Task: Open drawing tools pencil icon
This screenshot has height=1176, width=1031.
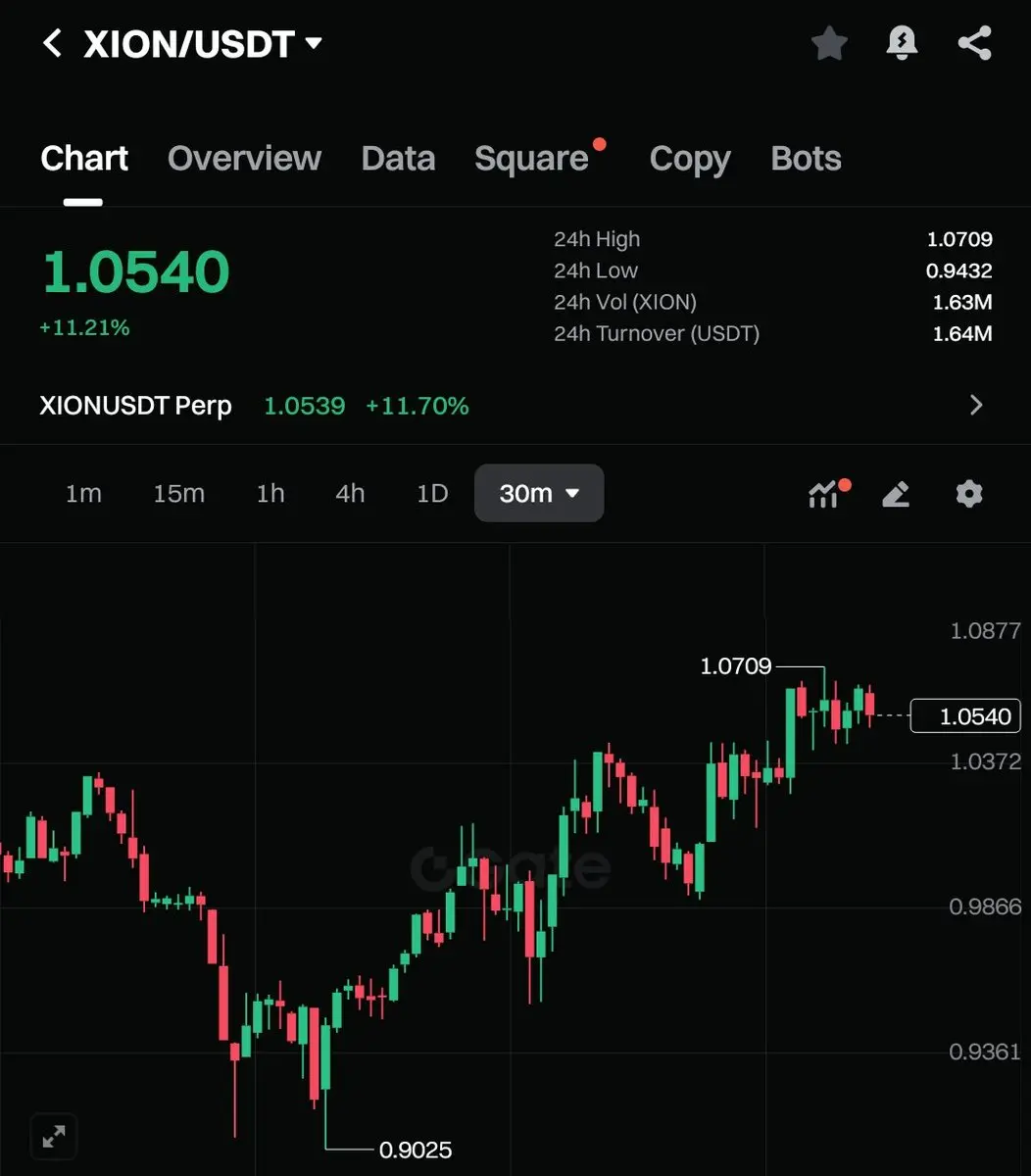Action: (896, 493)
